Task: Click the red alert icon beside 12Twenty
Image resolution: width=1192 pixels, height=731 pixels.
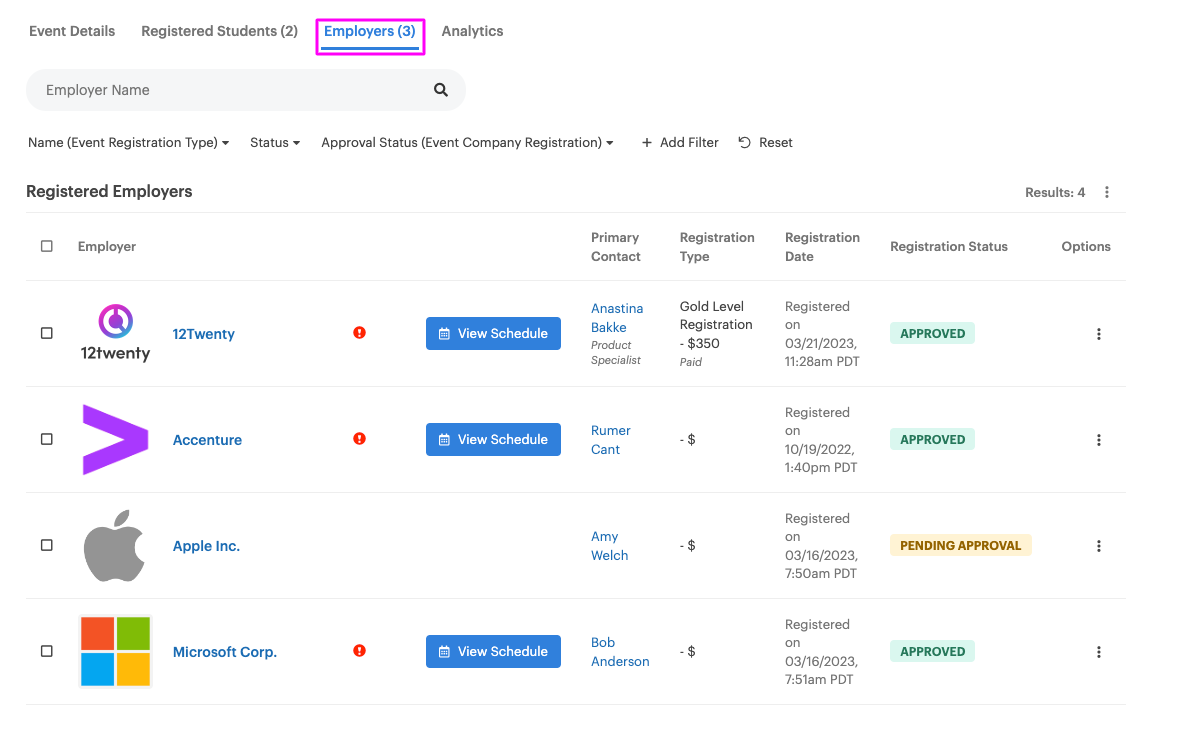Action: pyautogui.click(x=360, y=333)
